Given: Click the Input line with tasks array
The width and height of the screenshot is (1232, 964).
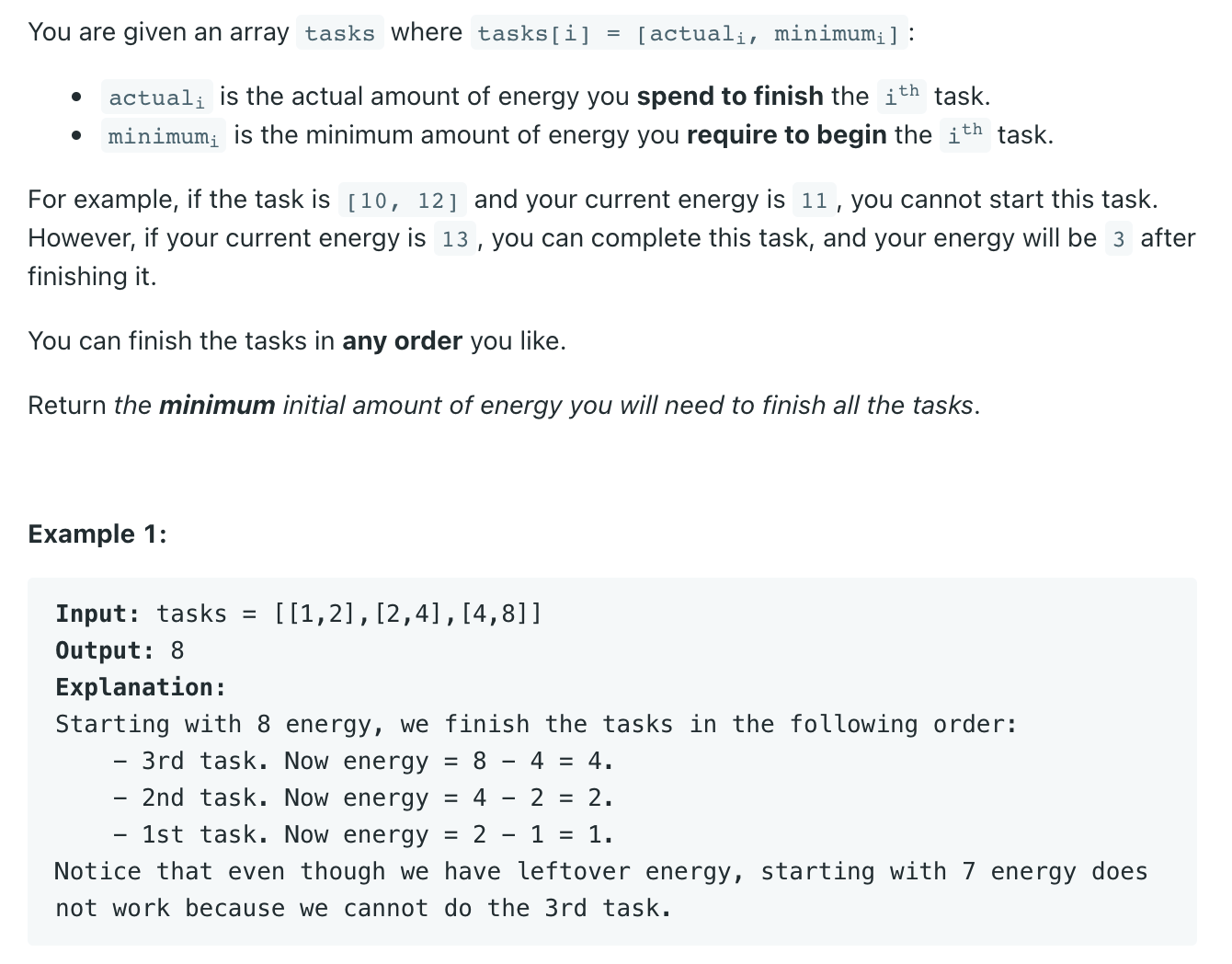Looking at the screenshot, I should 299,614.
